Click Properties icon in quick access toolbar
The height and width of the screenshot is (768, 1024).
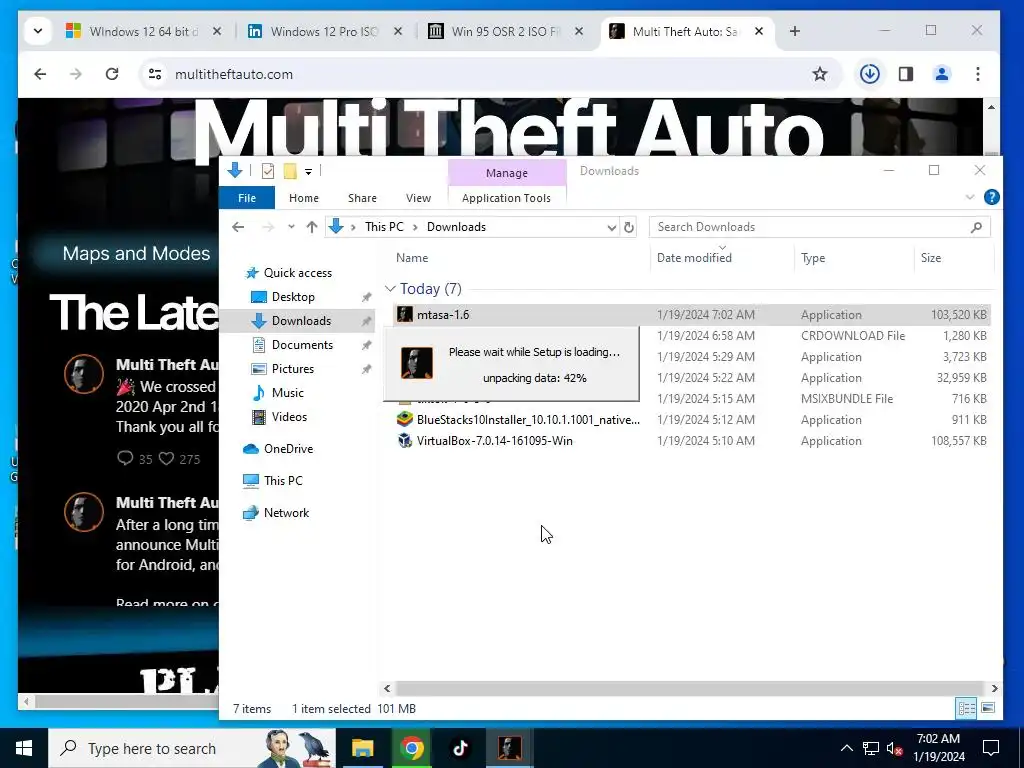tap(268, 171)
